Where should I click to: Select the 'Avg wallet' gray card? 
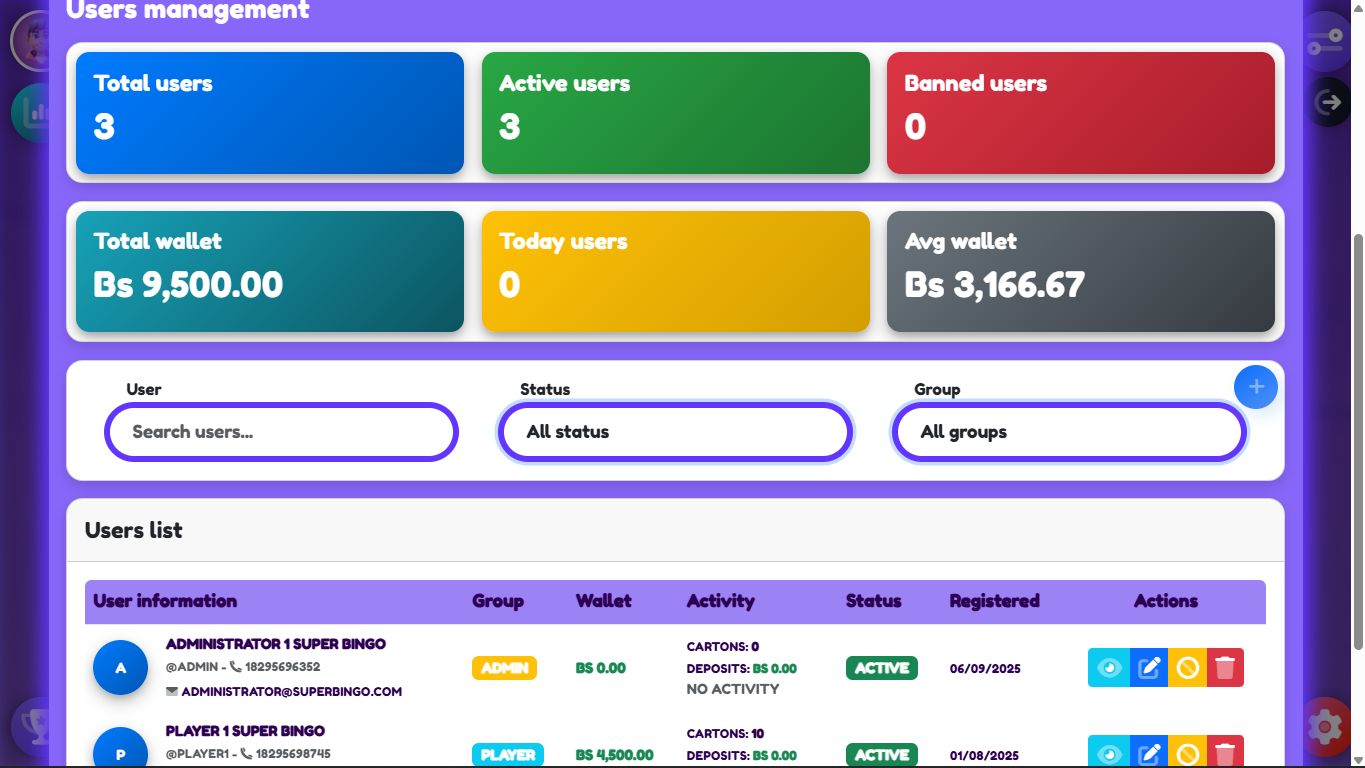[1081, 271]
